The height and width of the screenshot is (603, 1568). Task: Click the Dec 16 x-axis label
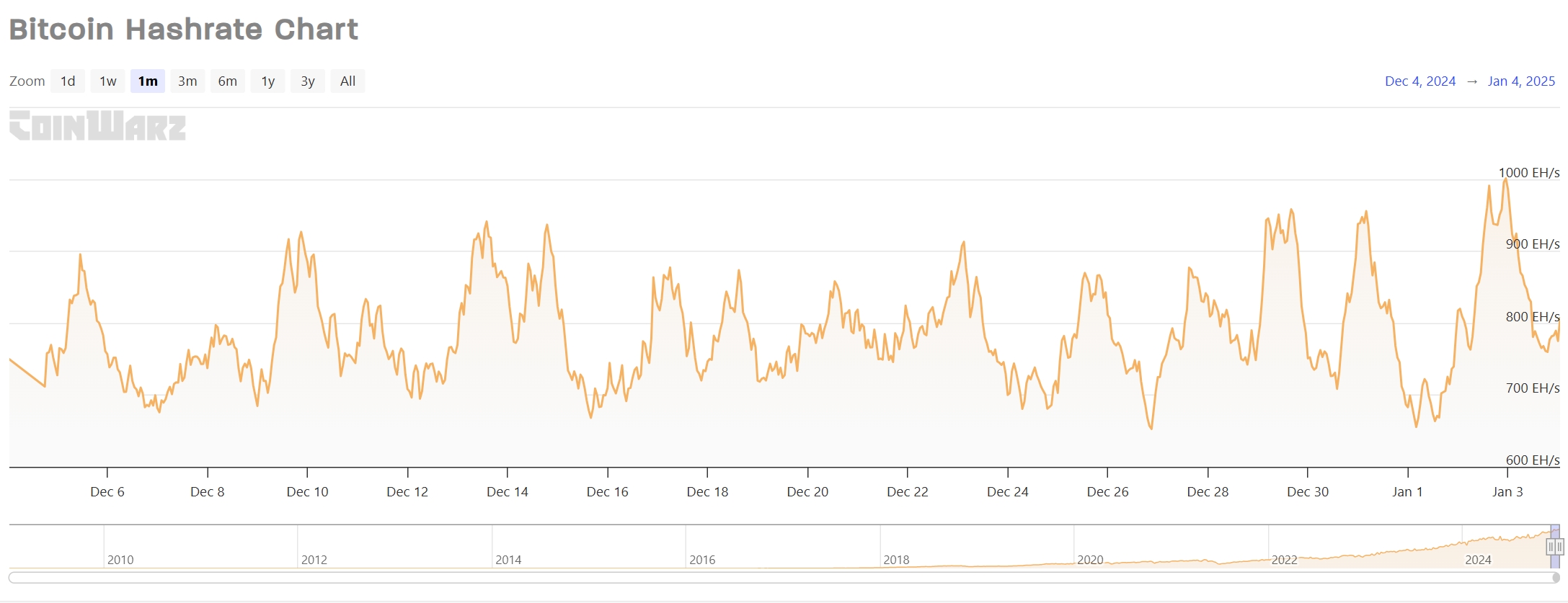pos(607,492)
